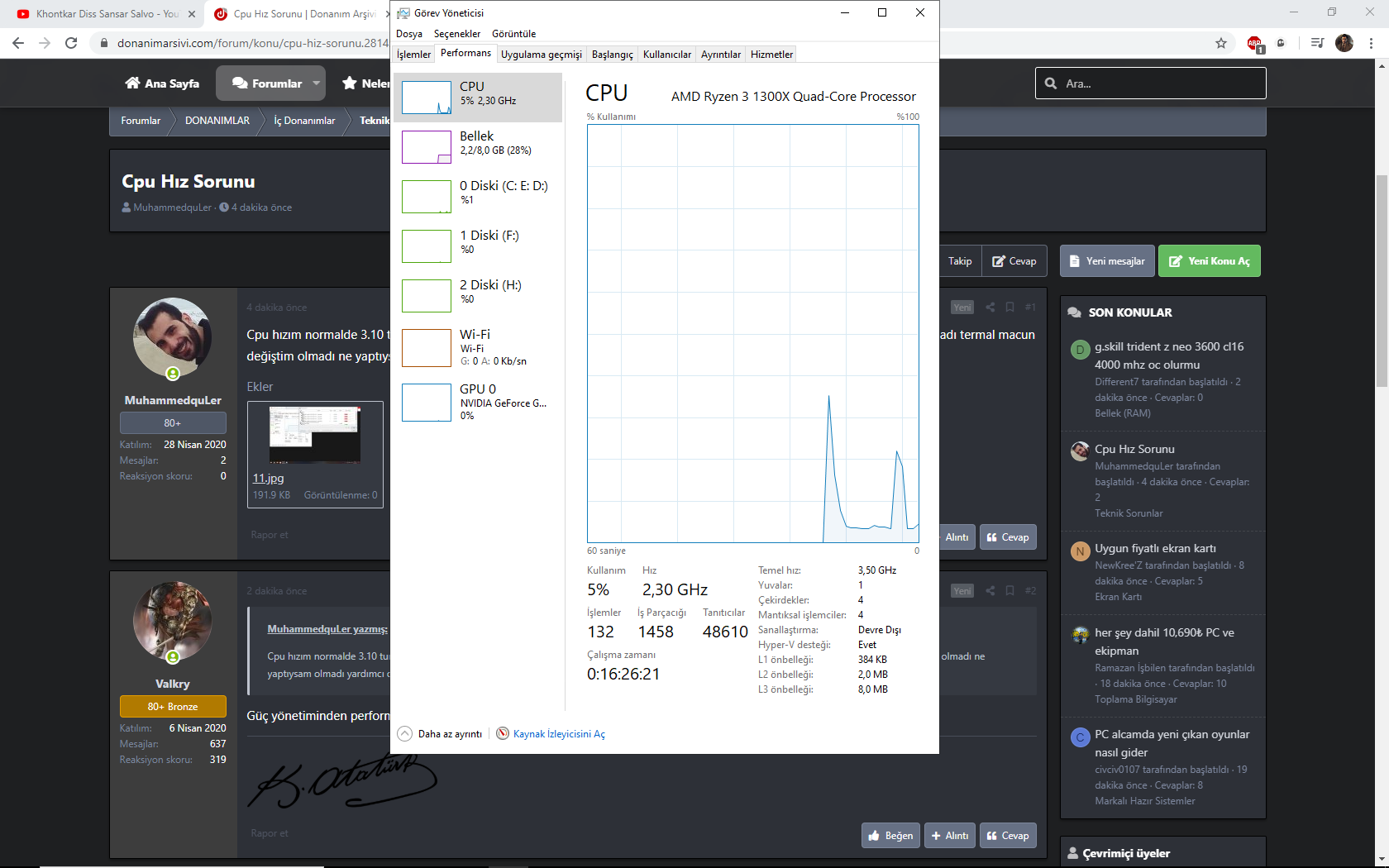Go to Ana Sayfa on the forum
The width and height of the screenshot is (1389, 868).
point(162,83)
